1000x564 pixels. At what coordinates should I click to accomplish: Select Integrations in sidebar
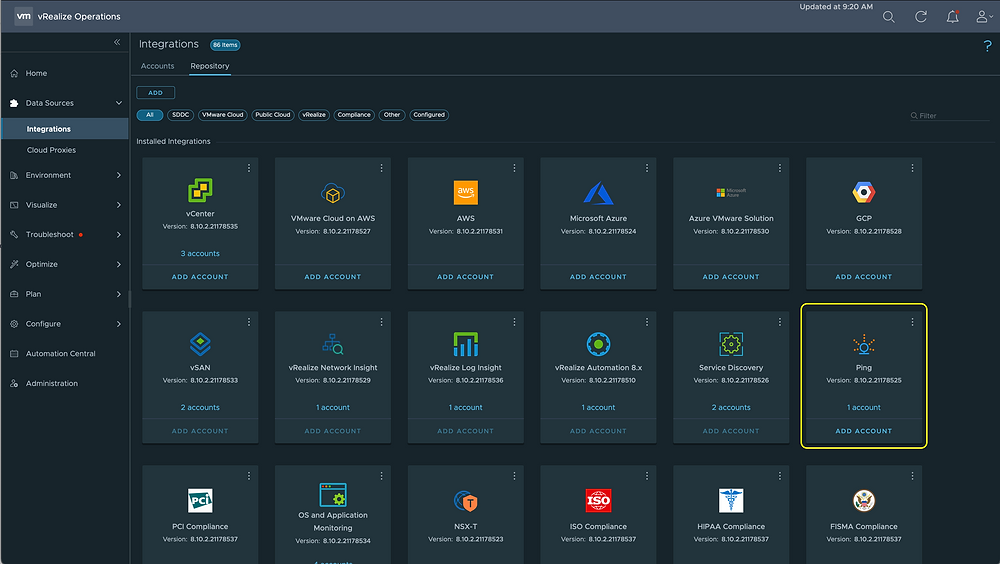pyautogui.click(x=65, y=129)
